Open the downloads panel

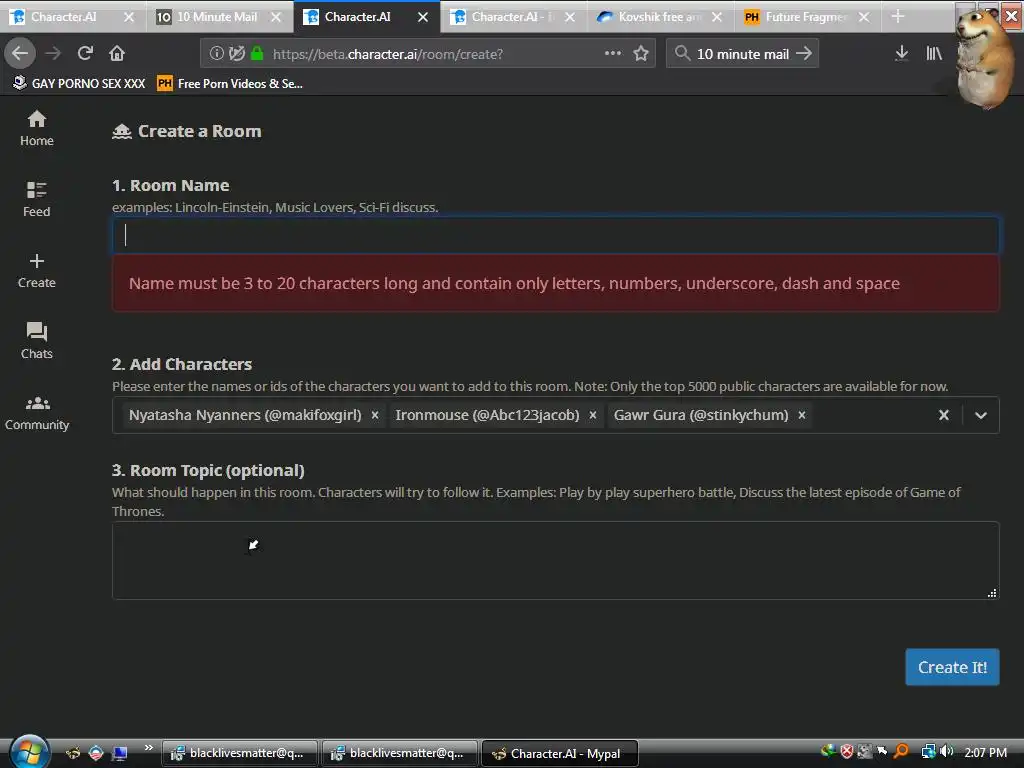coord(901,54)
